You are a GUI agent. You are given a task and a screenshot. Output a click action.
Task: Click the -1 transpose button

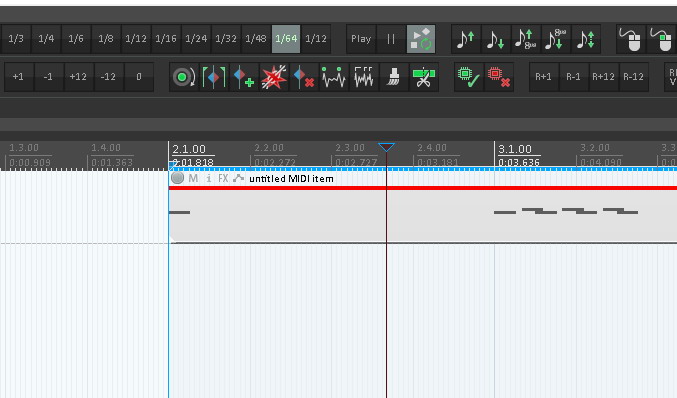[48, 77]
